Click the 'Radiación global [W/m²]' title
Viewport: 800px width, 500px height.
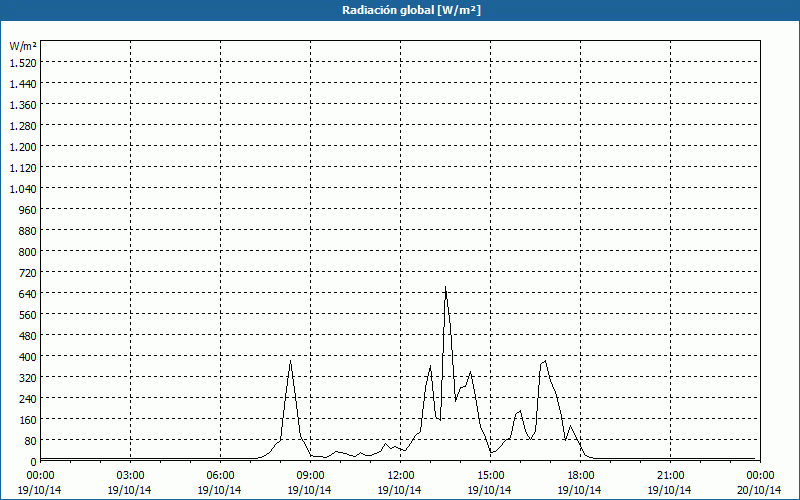(x=411, y=10)
